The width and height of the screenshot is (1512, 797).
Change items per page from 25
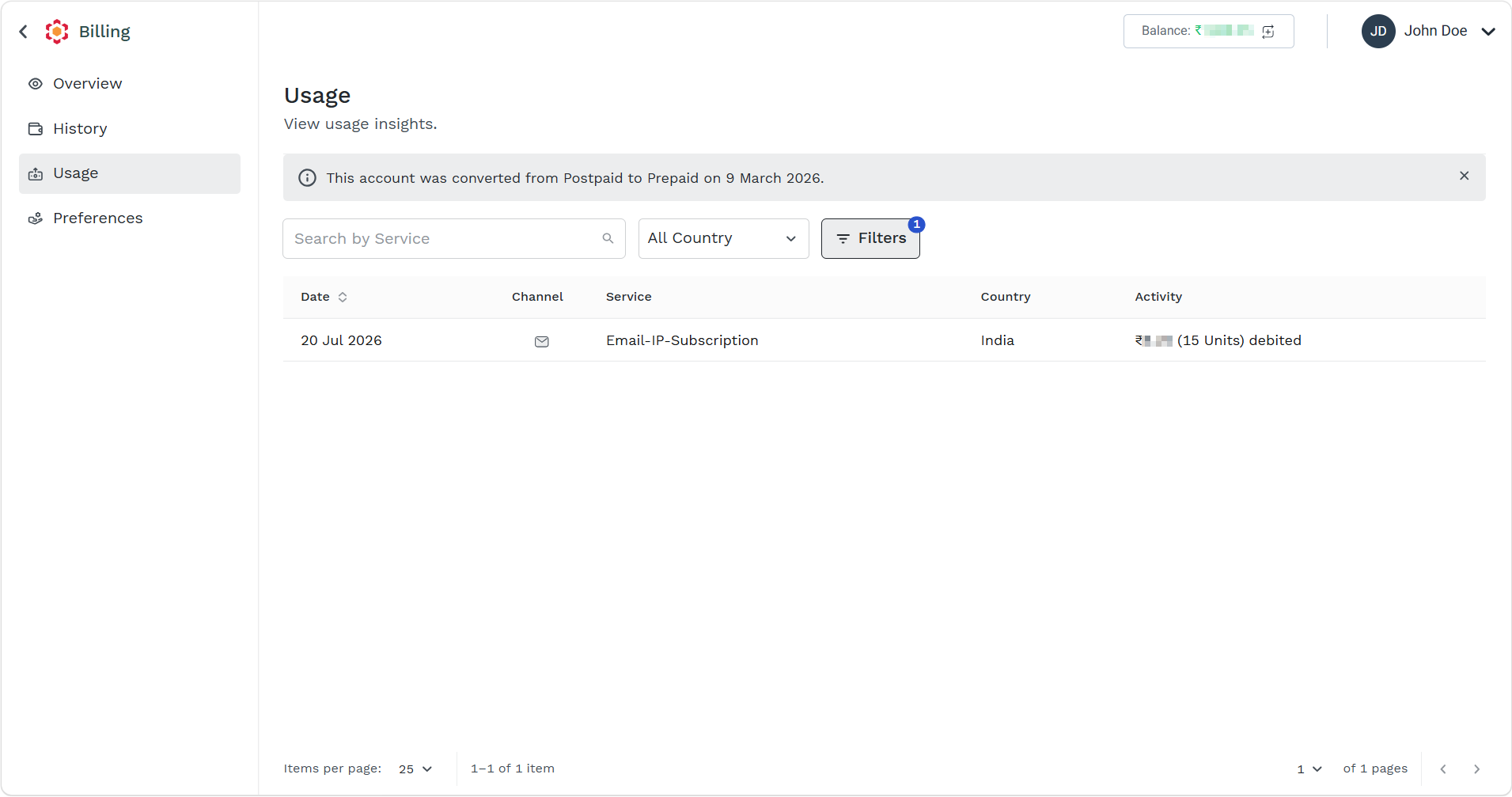click(x=415, y=769)
